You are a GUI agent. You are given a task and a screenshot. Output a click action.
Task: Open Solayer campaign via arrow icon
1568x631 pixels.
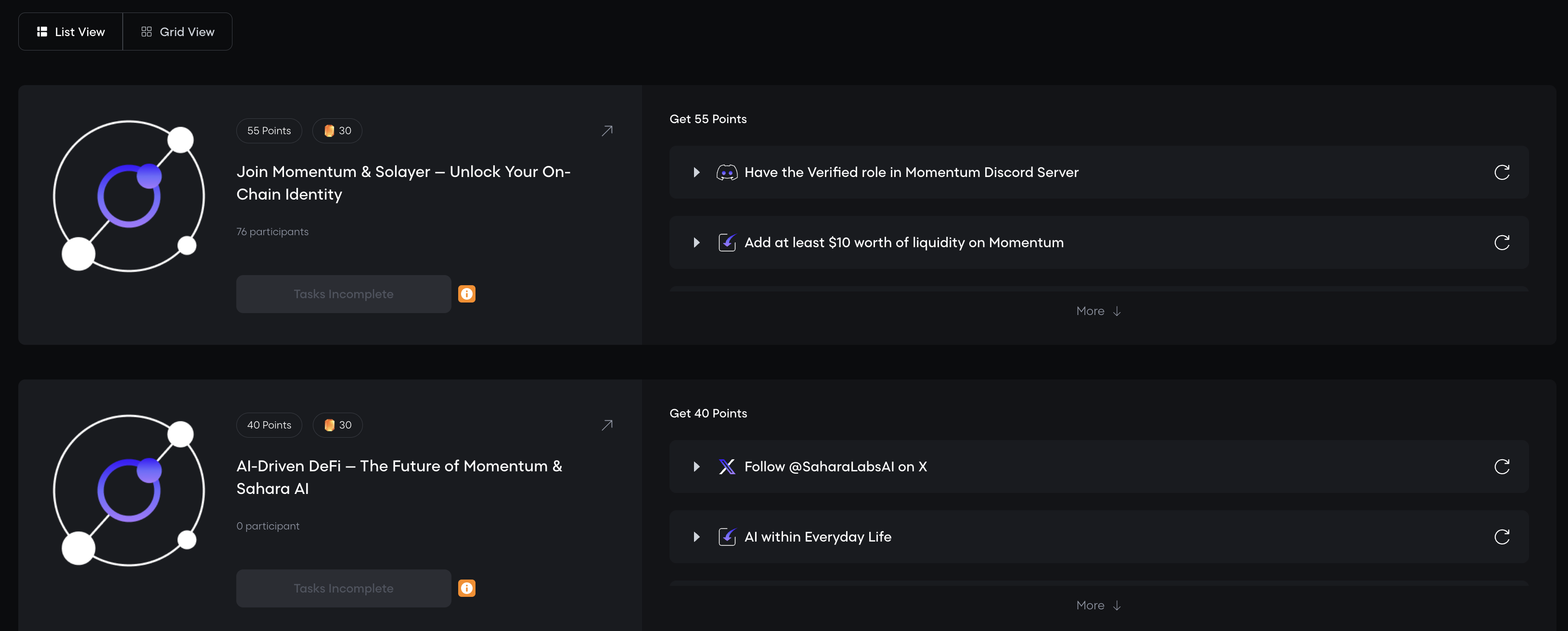tap(607, 131)
